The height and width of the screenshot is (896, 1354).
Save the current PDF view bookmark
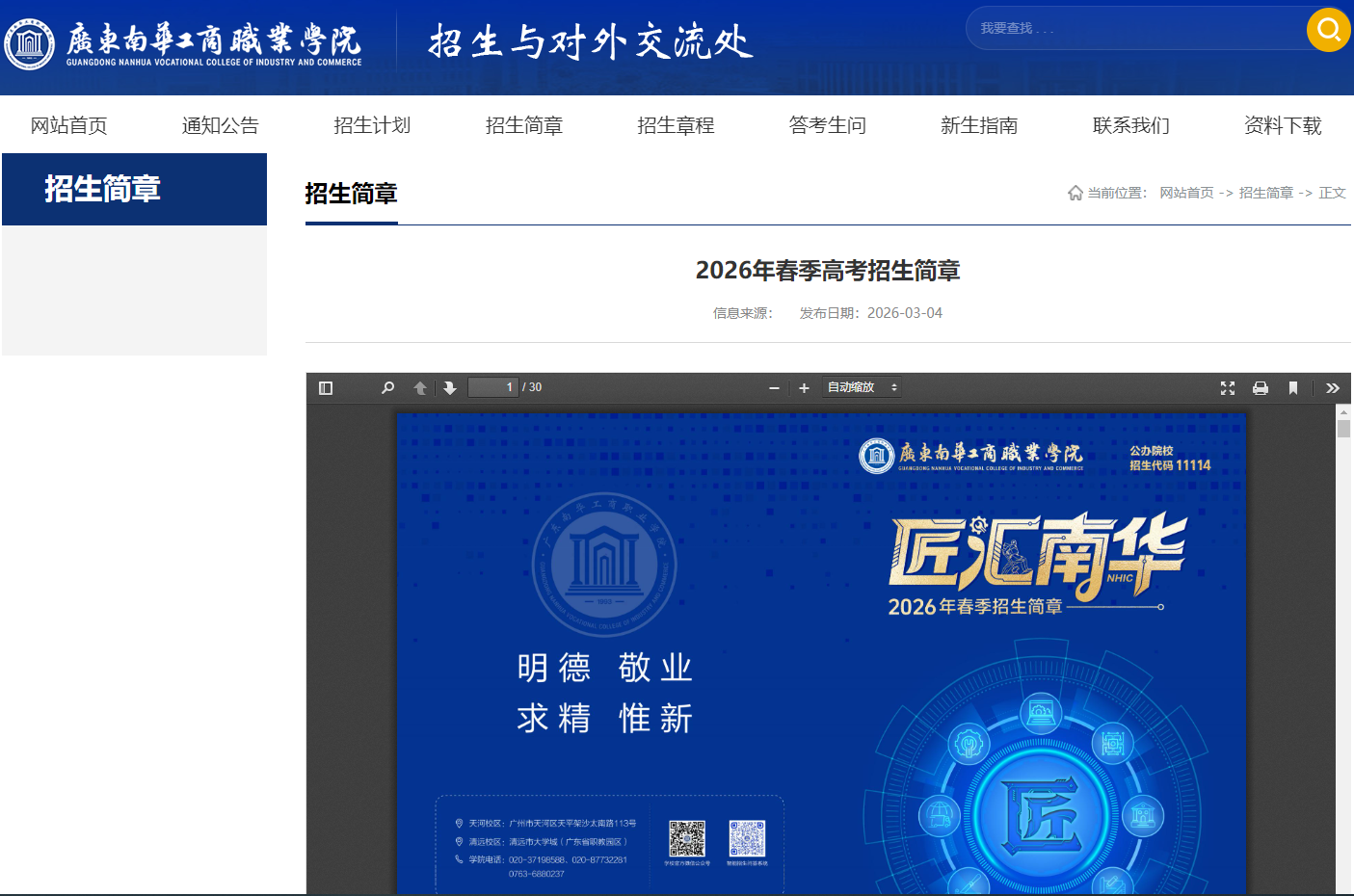(1293, 387)
